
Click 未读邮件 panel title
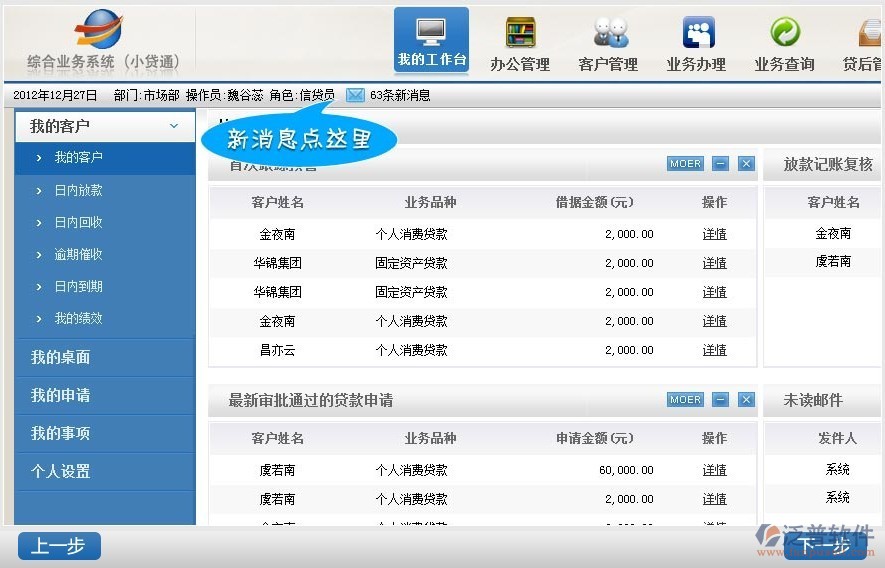(813, 400)
